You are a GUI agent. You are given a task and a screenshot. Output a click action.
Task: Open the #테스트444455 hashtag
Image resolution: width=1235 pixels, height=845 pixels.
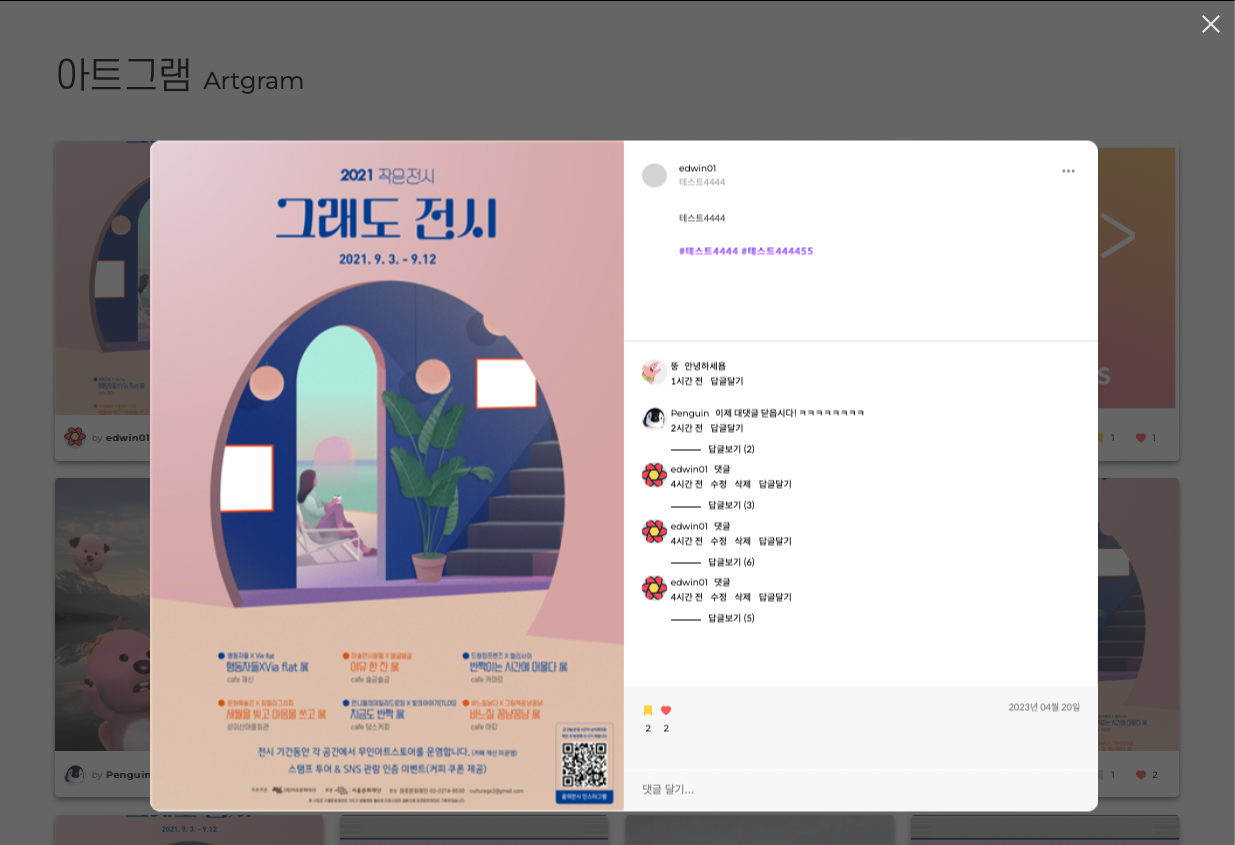(777, 251)
